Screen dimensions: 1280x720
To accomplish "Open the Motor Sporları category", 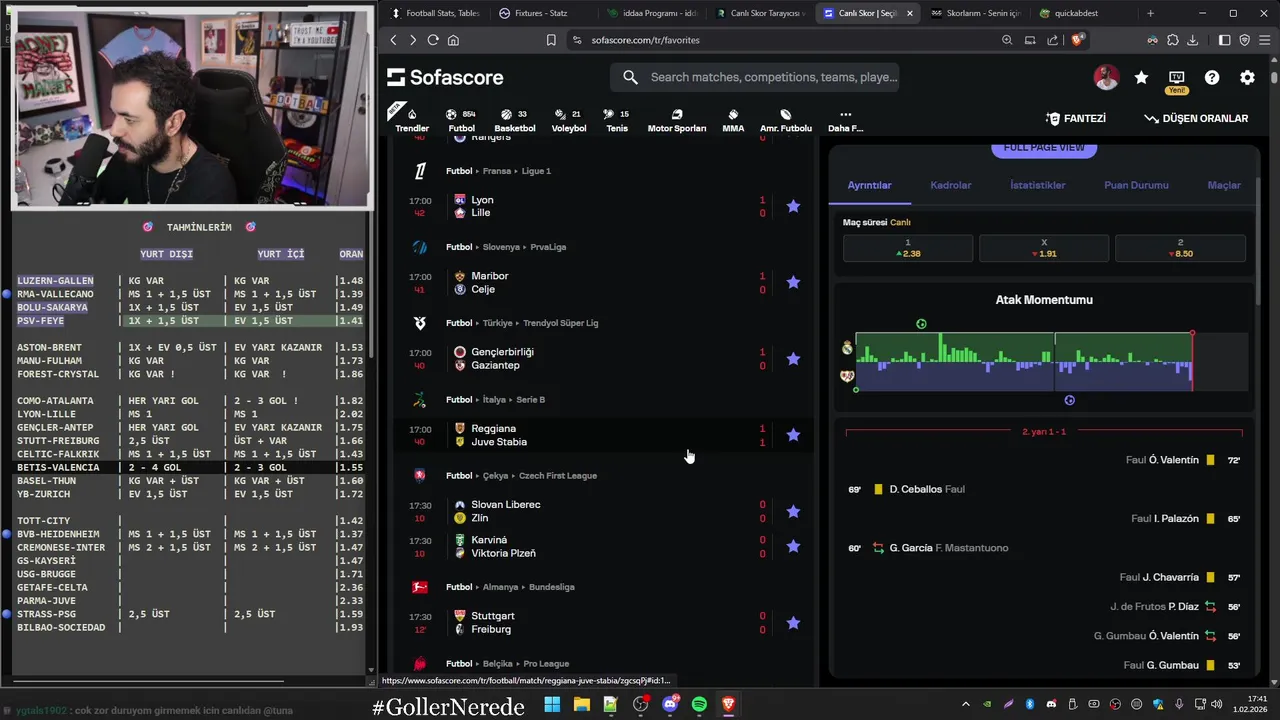I will [x=677, y=120].
